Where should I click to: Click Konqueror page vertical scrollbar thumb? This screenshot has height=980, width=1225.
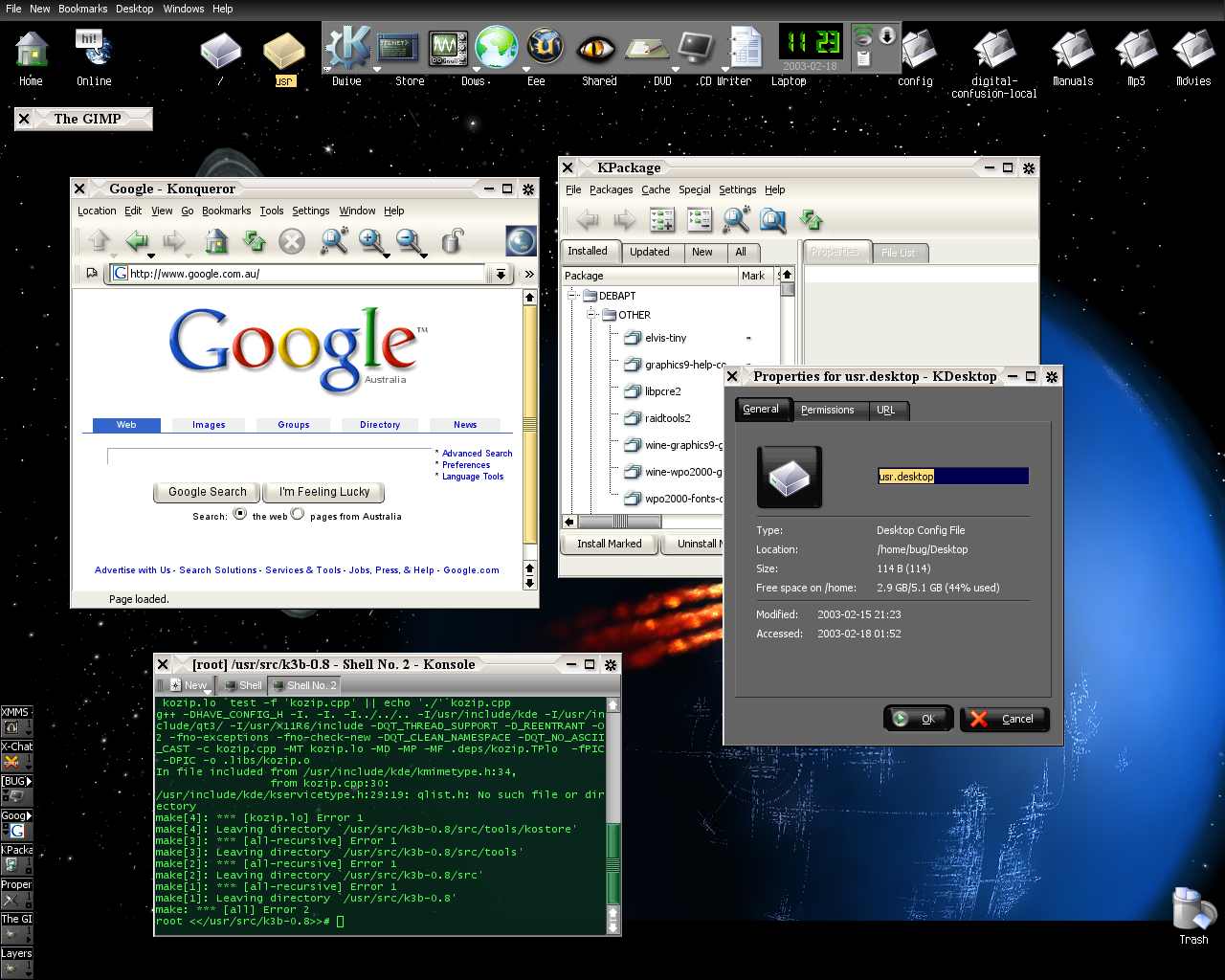coord(529,425)
